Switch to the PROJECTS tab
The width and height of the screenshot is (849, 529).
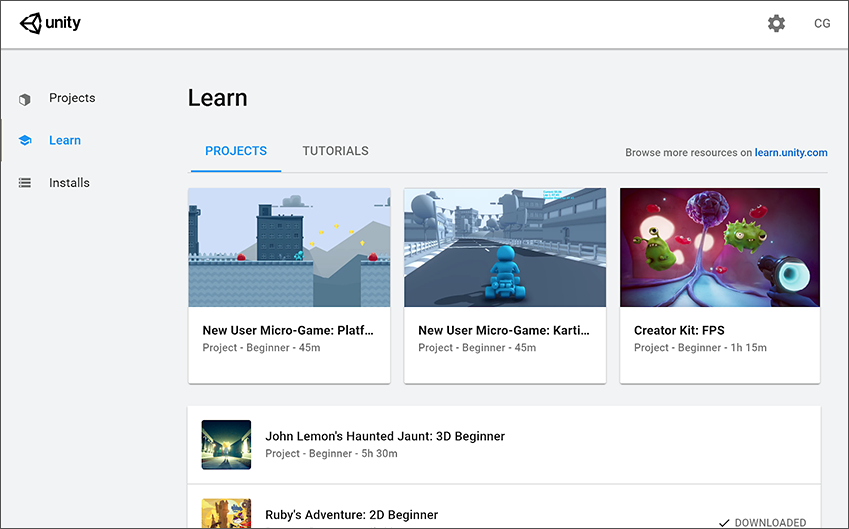[236, 151]
